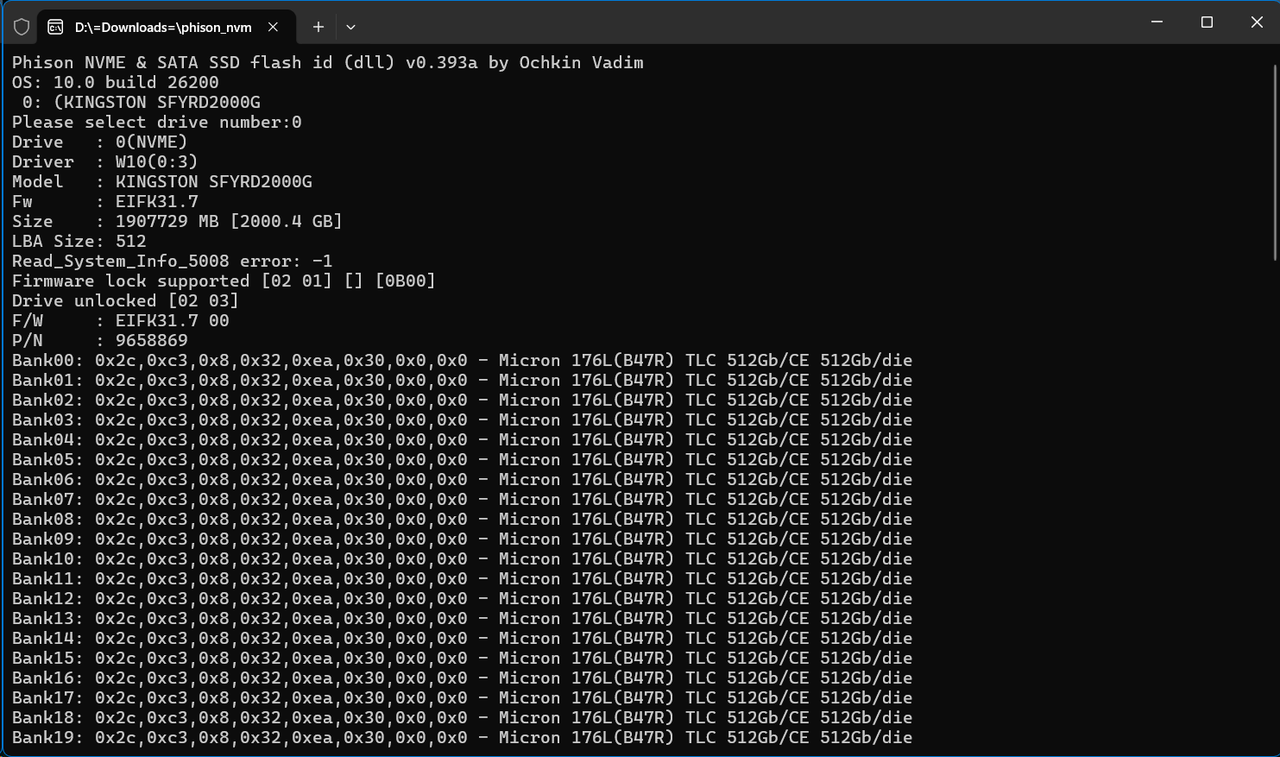1280x757 pixels.
Task: Click the Bank08 flash ID row
Action: [462, 519]
